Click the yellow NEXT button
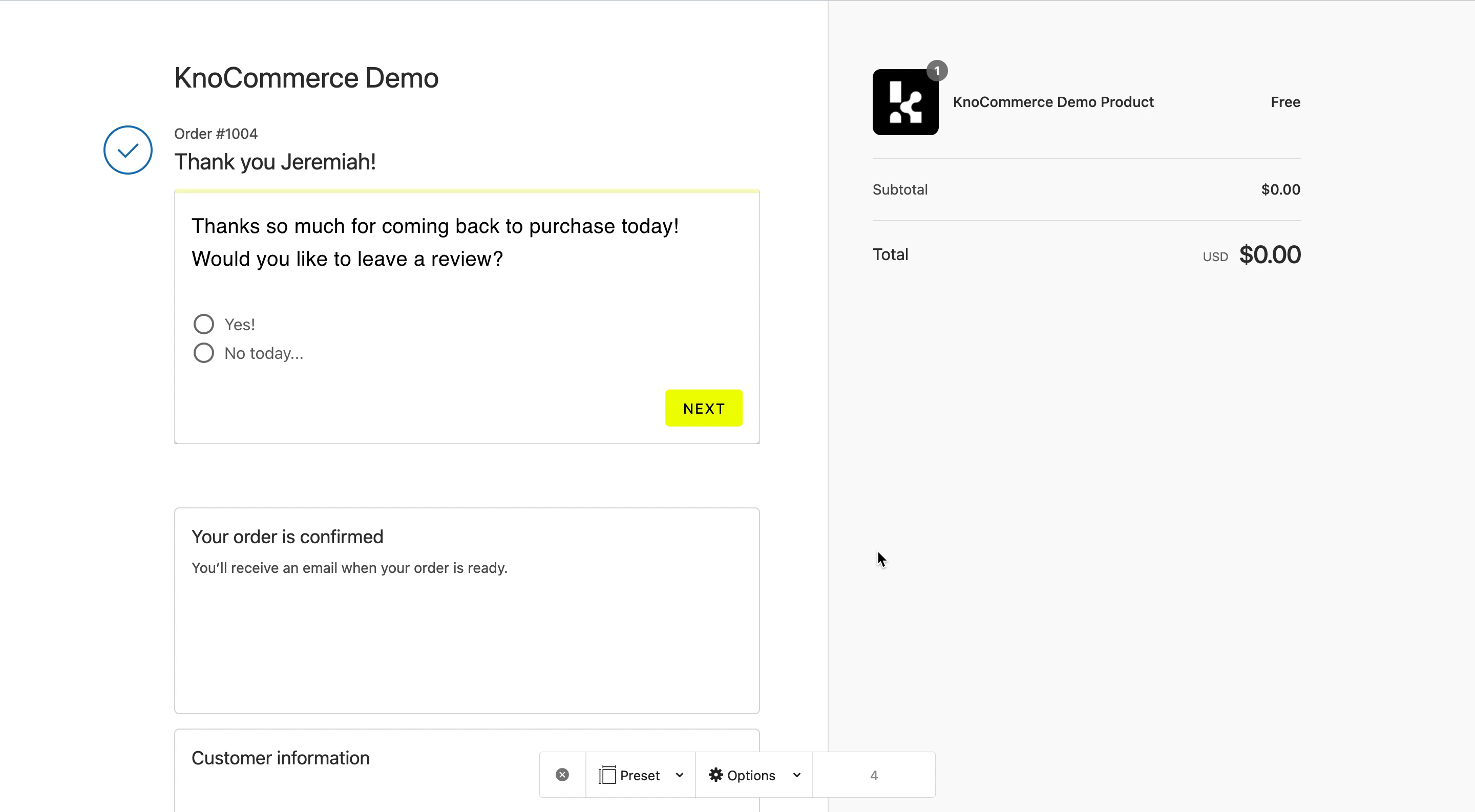This screenshot has height=812, width=1475. [704, 408]
